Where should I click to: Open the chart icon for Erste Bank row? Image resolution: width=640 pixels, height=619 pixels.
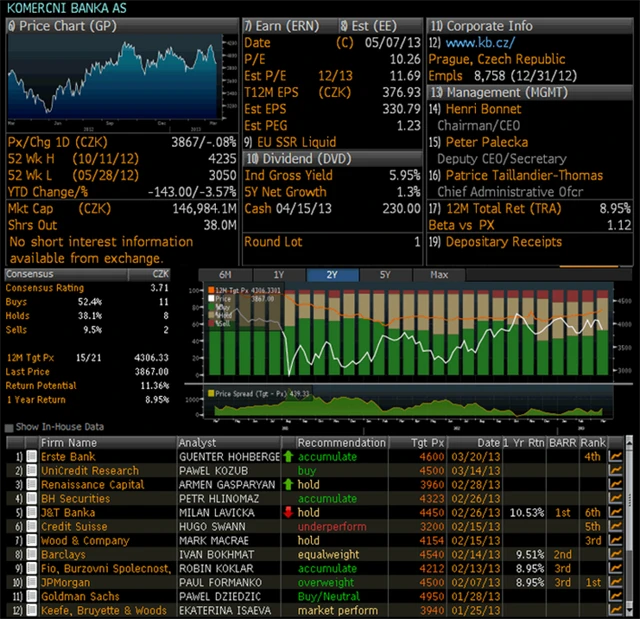pyautogui.click(x=616, y=457)
